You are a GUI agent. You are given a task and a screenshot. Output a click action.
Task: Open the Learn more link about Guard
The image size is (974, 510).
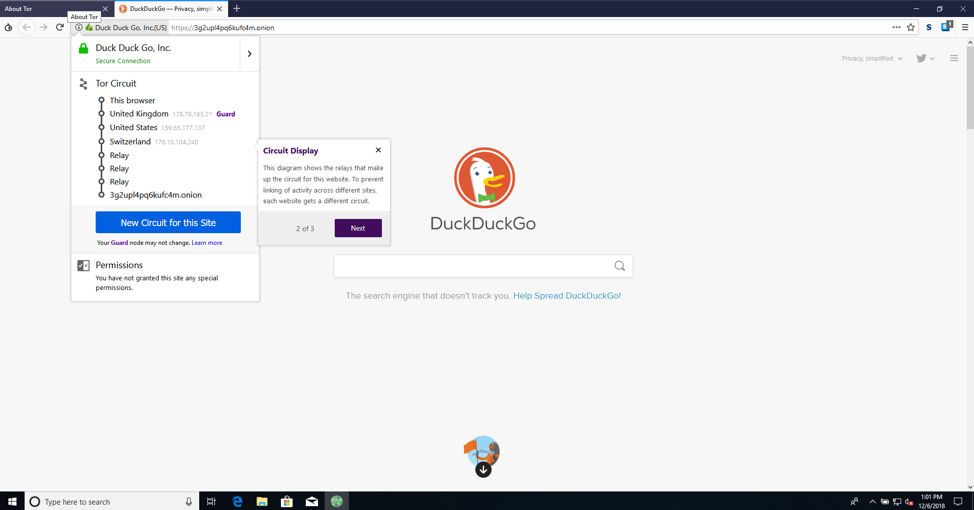(x=207, y=243)
